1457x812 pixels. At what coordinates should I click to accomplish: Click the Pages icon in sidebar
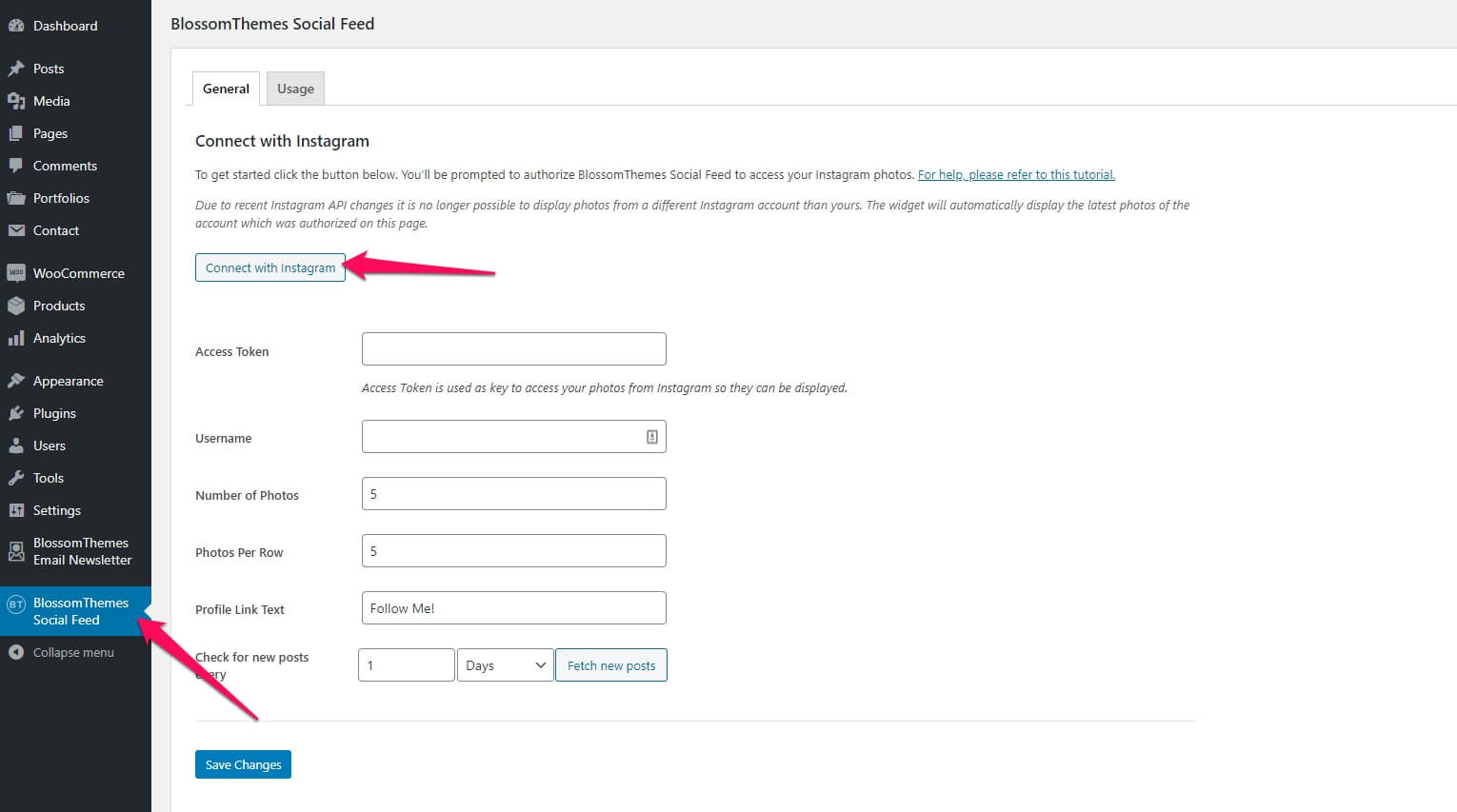[x=16, y=133]
